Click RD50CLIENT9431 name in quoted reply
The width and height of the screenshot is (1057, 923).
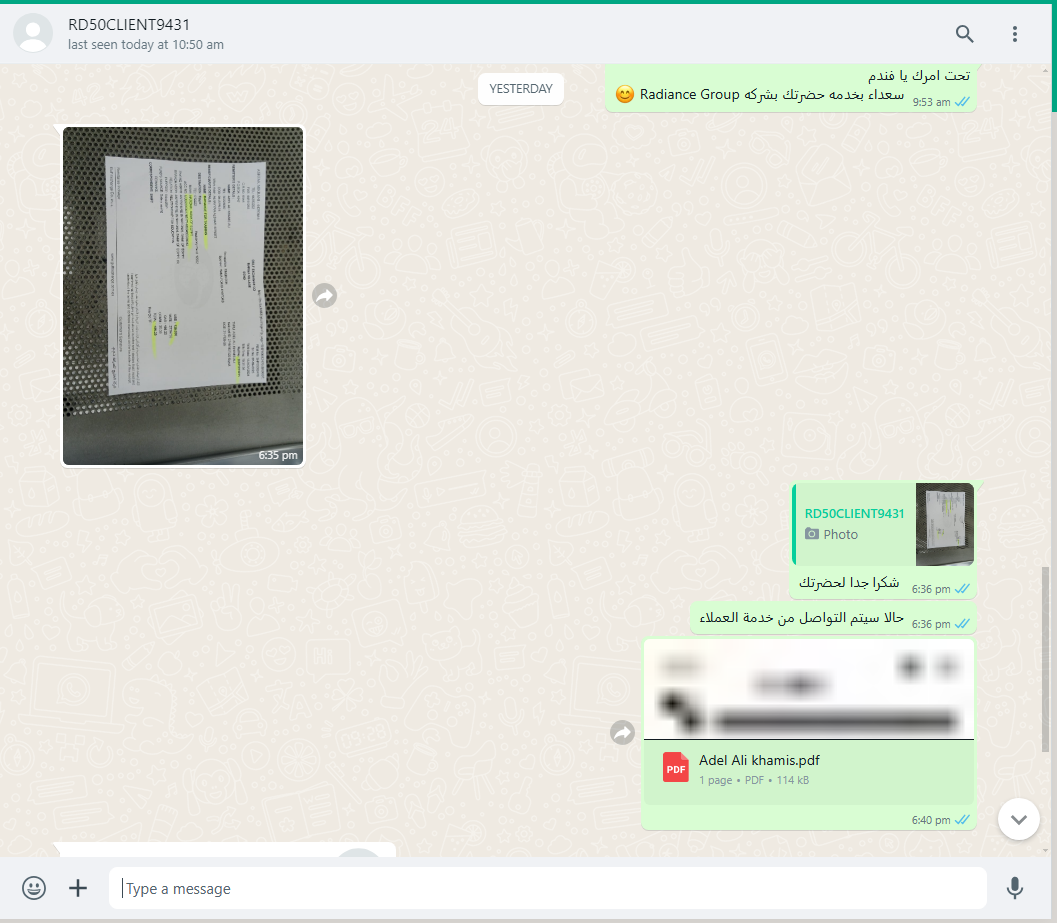coord(854,514)
